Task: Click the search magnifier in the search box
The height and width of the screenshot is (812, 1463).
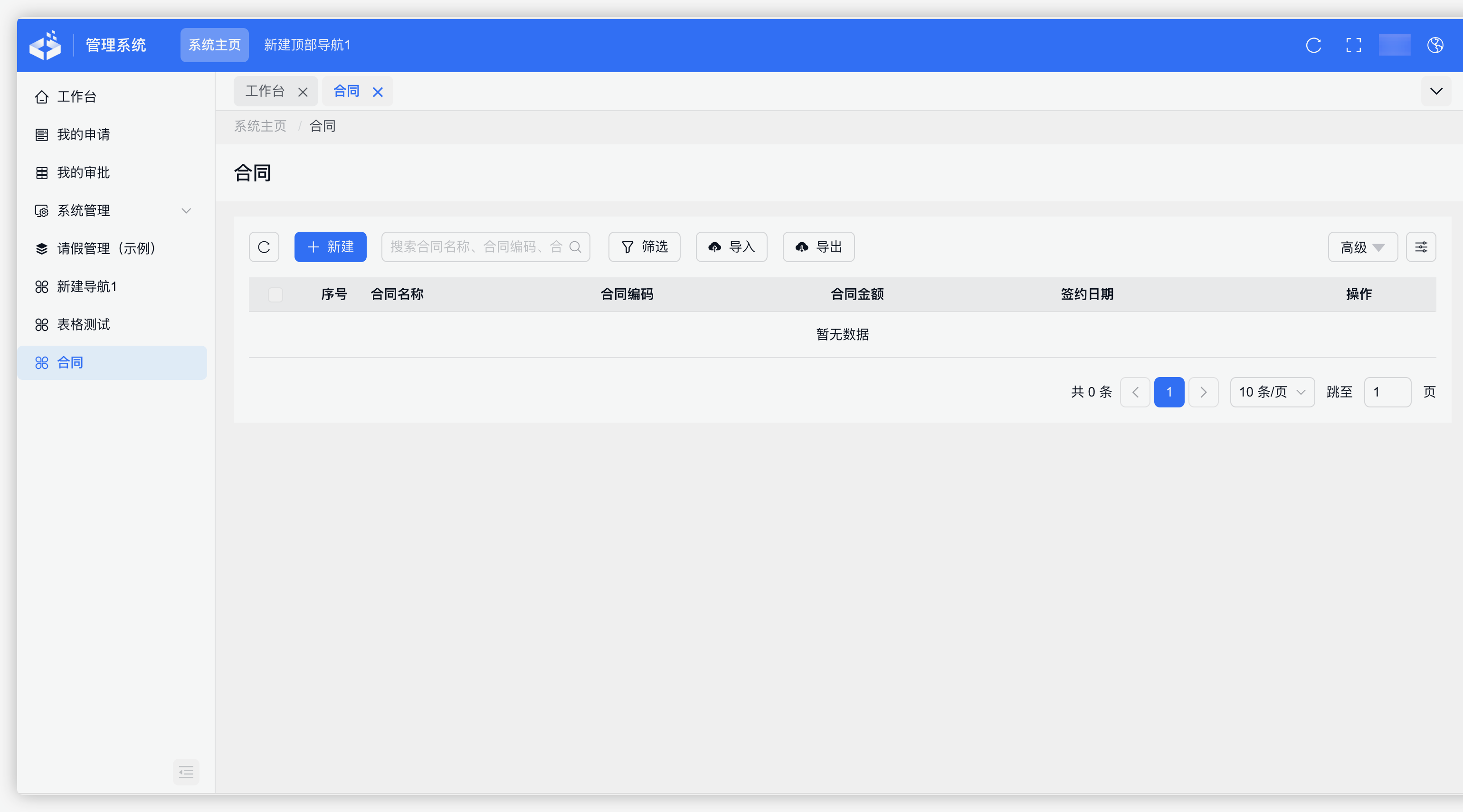Action: coord(576,247)
